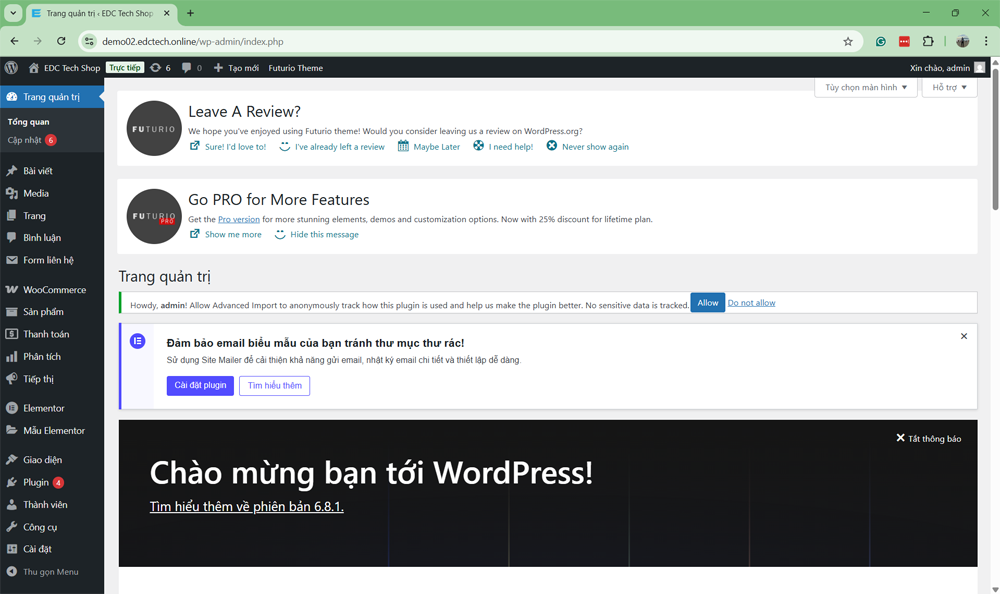Screen dimensions: 1000x594
Task: Click the Elementor sidebar icon
Action: 11,408
